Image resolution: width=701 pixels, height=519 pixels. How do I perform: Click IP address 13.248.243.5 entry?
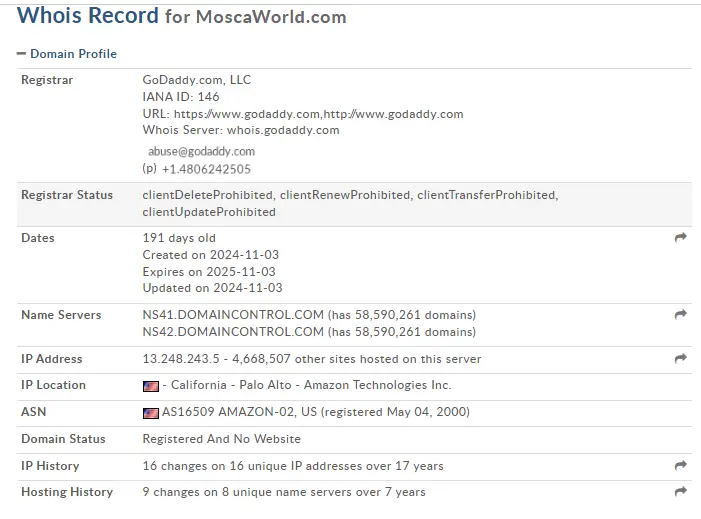181,359
